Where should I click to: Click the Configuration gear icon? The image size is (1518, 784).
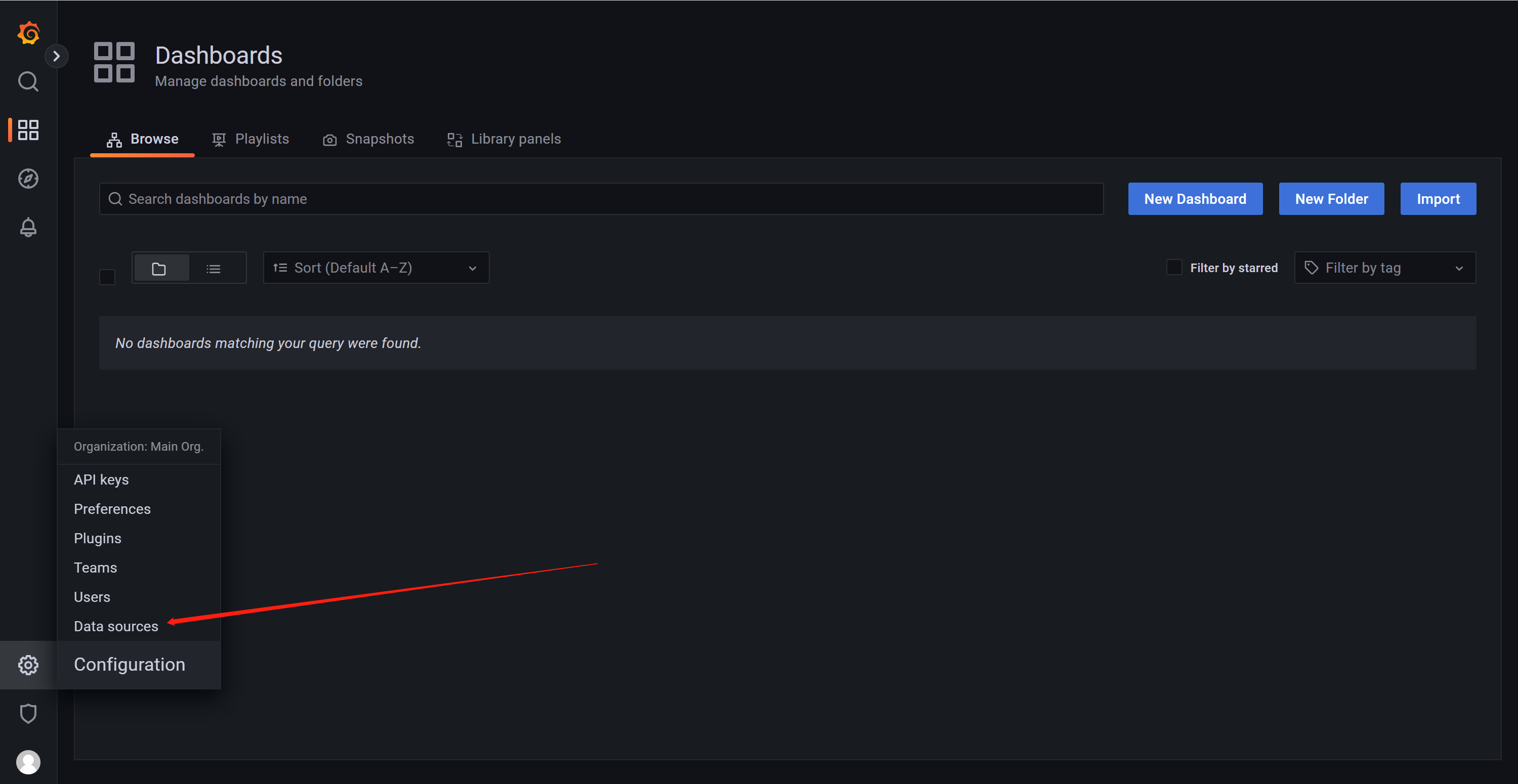[28, 665]
